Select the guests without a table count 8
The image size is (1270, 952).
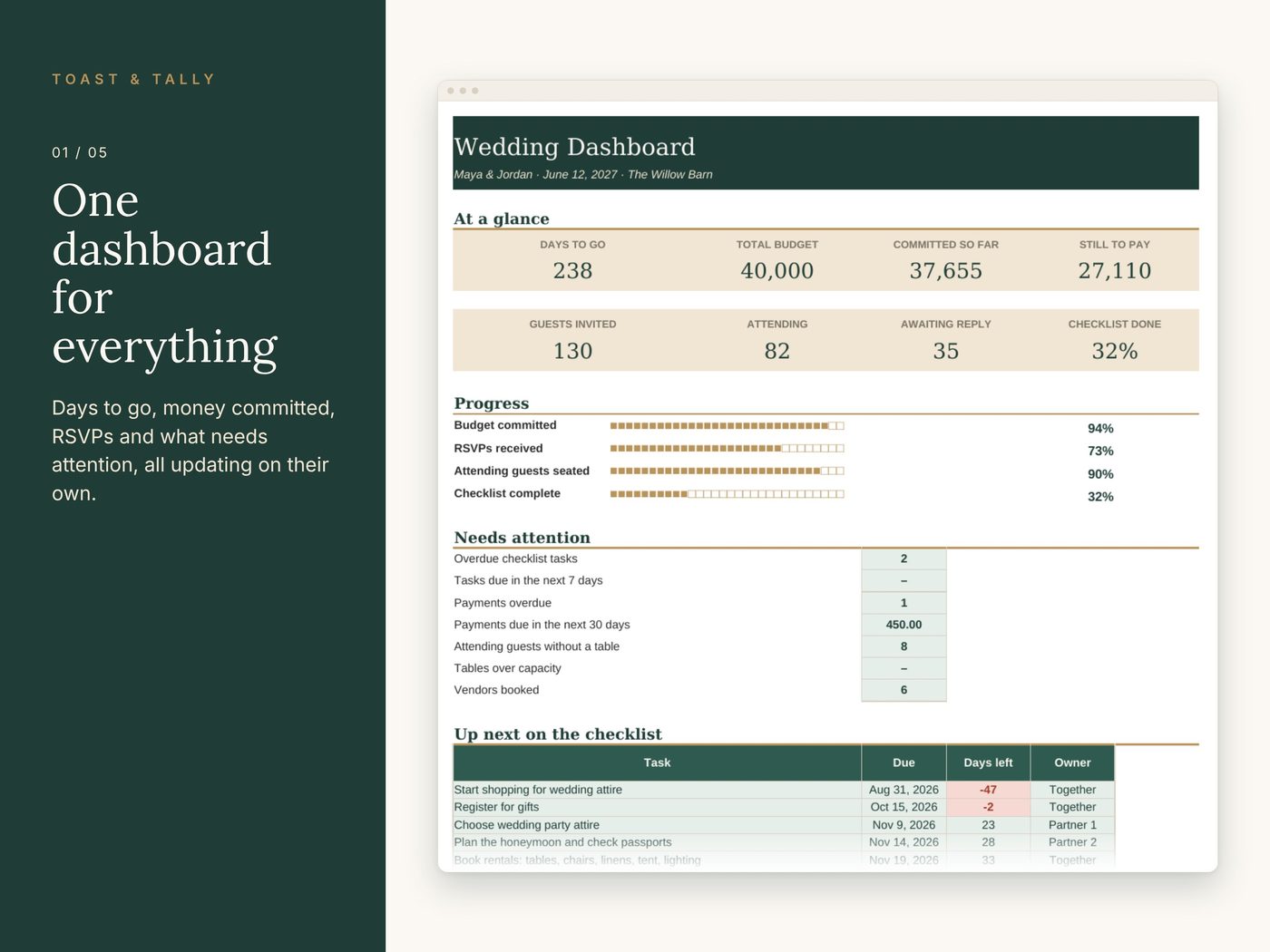(x=904, y=646)
